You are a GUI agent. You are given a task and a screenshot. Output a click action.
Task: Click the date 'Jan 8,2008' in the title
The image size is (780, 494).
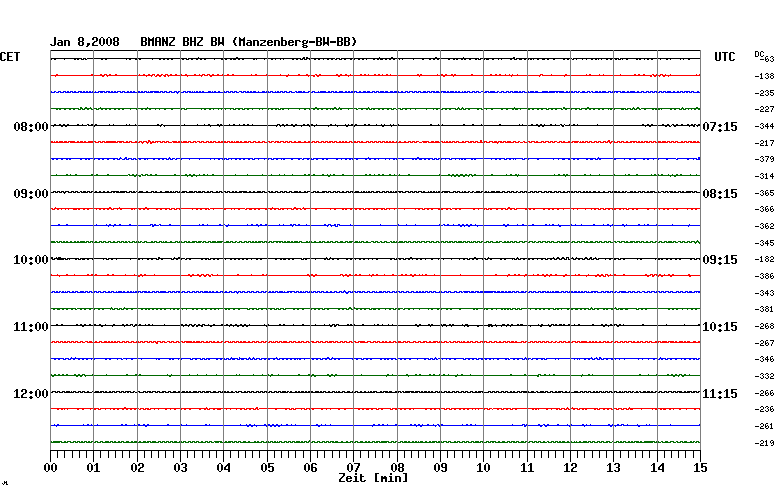[x=85, y=42]
